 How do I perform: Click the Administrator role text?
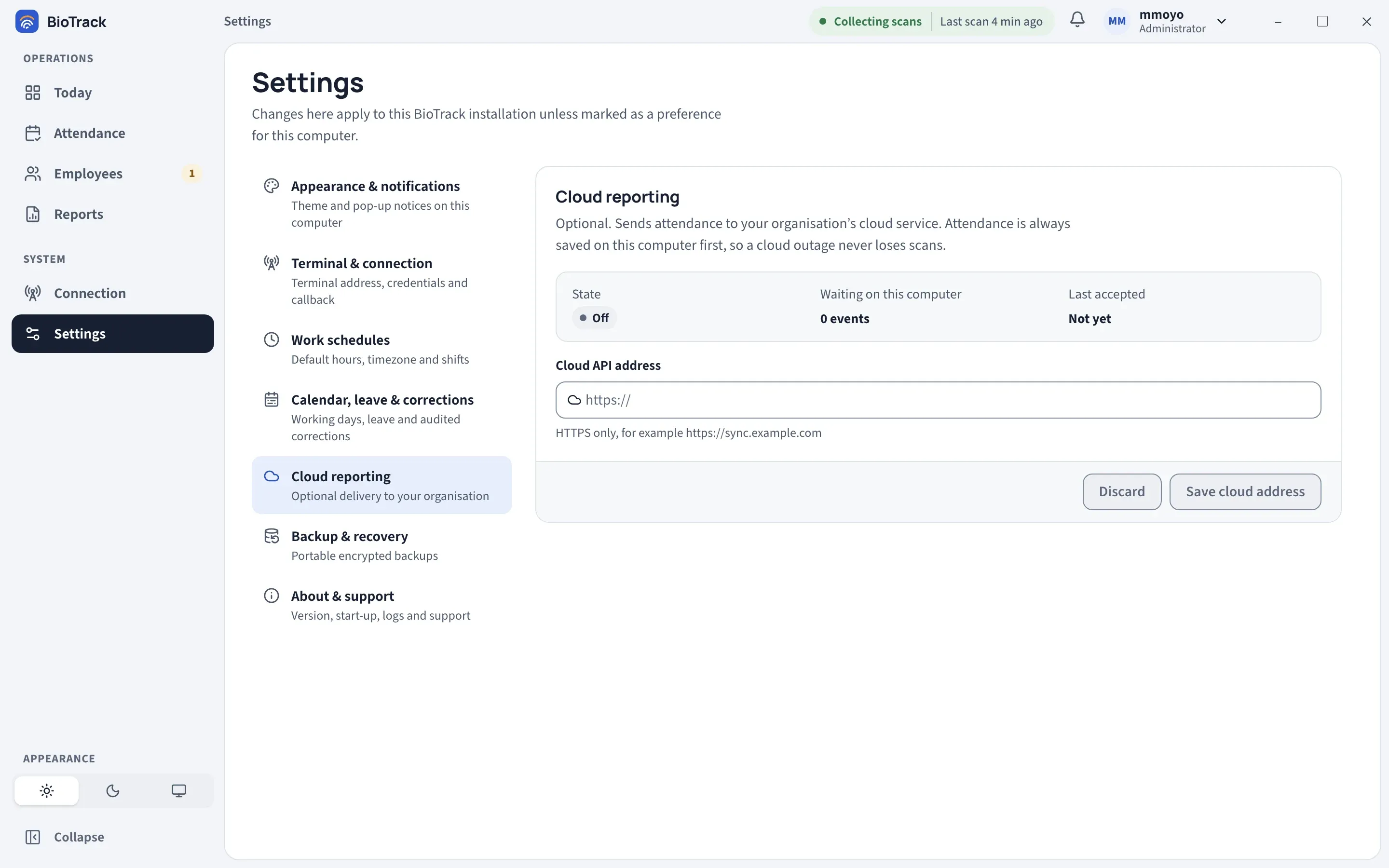[1172, 29]
